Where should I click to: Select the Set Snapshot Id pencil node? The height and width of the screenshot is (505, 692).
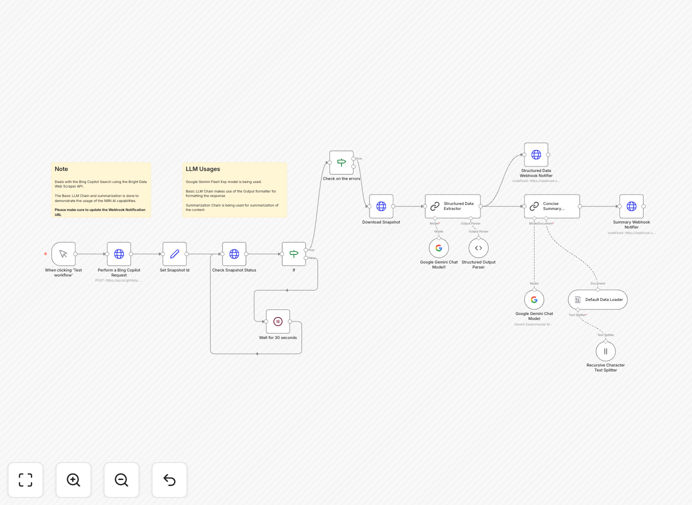175,254
